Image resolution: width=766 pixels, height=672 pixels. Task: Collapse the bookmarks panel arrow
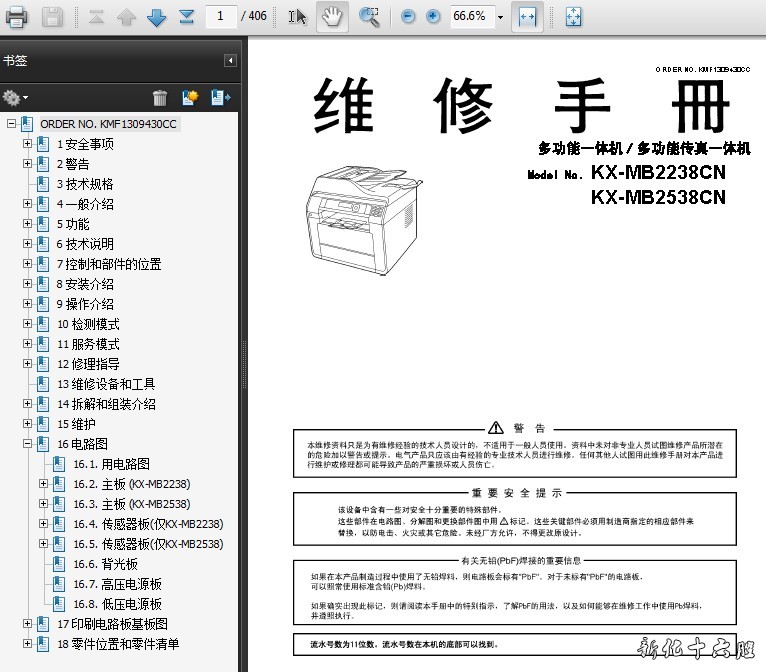pyautogui.click(x=230, y=61)
